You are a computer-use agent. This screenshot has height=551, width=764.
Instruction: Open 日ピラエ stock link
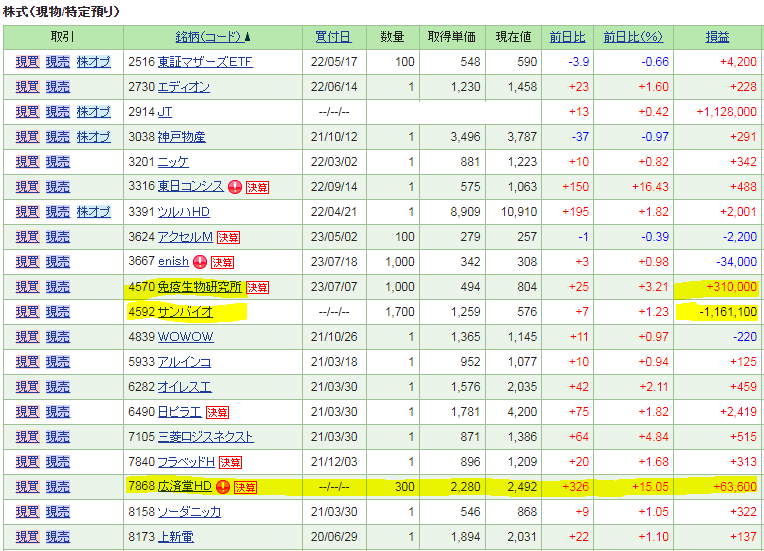pyautogui.click(x=179, y=412)
